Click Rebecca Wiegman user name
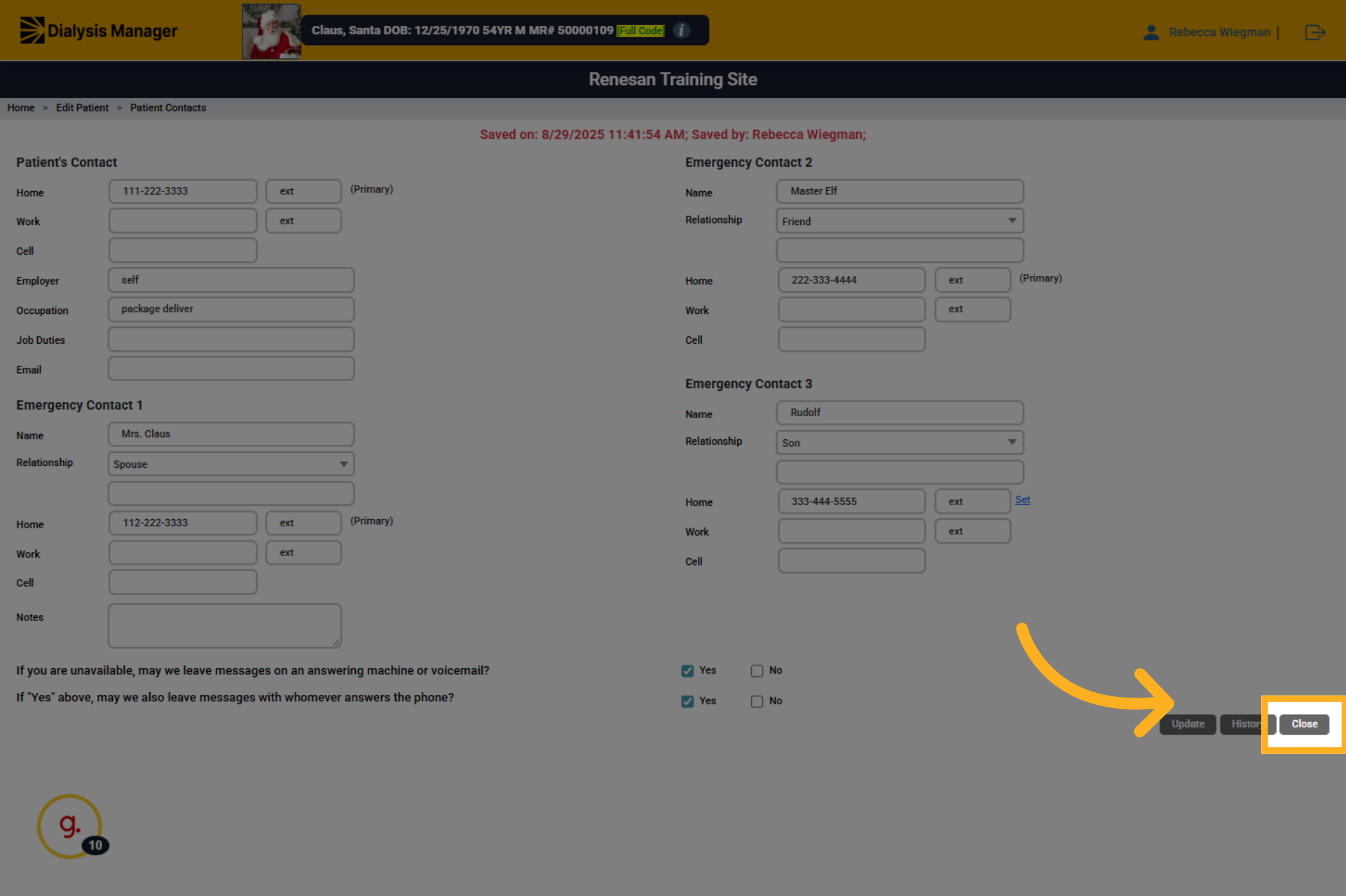1346x896 pixels. pos(1219,32)
